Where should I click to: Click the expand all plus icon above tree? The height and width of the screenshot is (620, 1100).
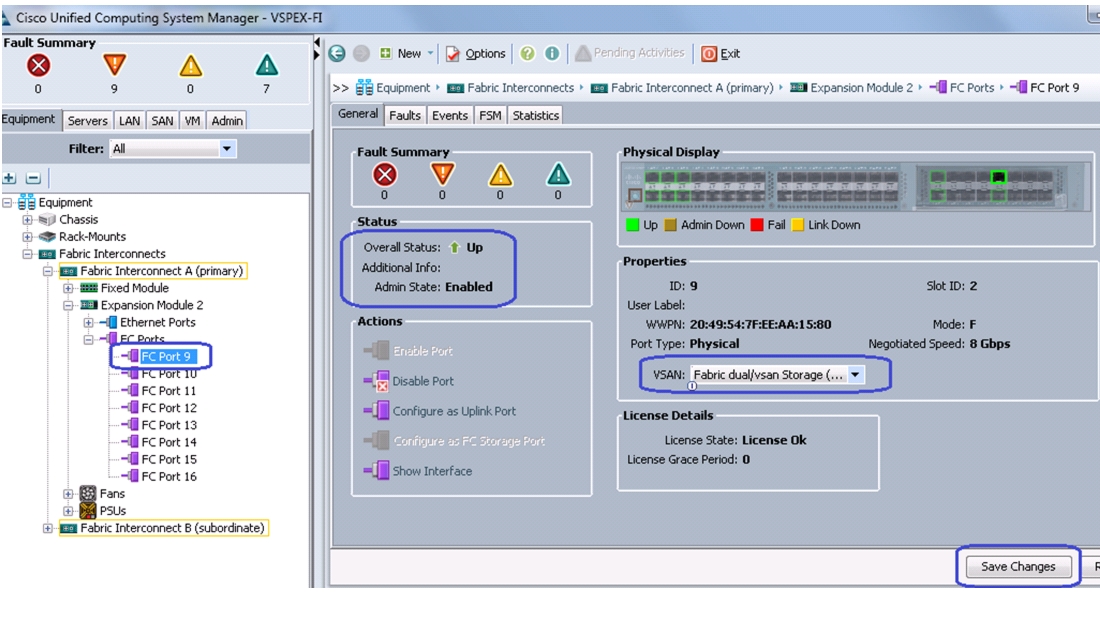click(x=10, y=178)
